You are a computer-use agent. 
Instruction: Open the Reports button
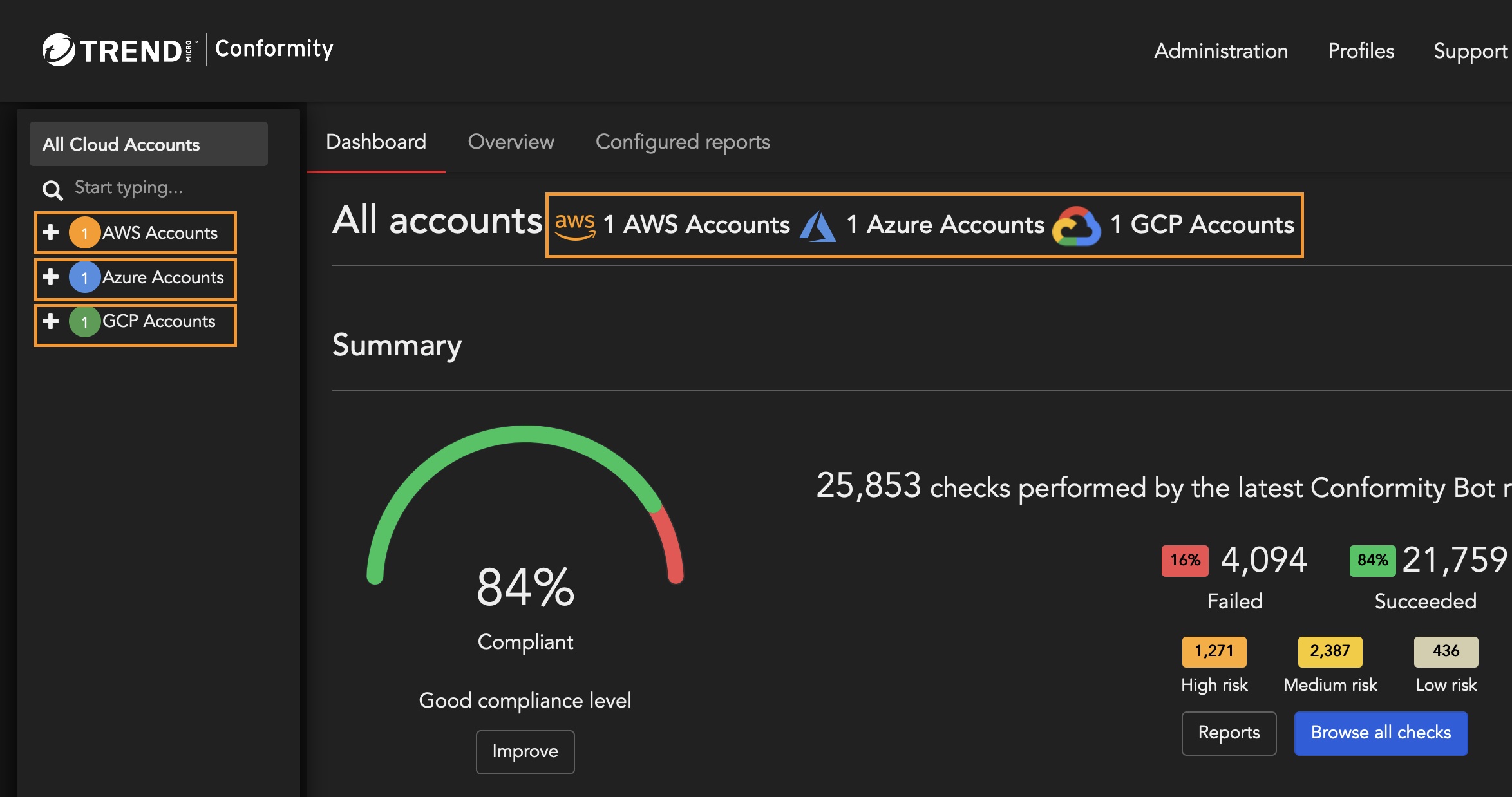(1229, 733)
